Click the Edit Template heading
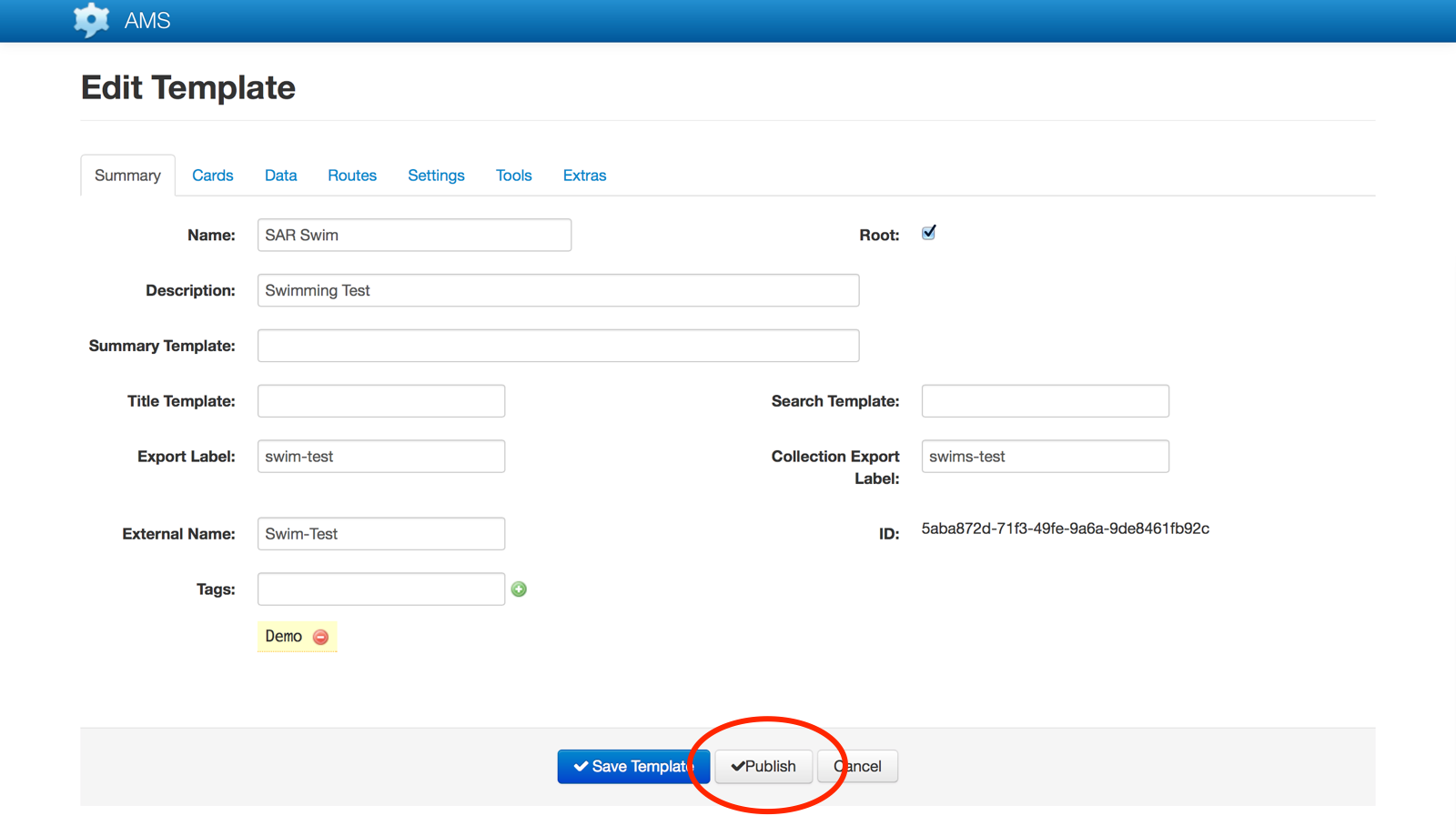1456x836 pixels. (x=188, y=87)
